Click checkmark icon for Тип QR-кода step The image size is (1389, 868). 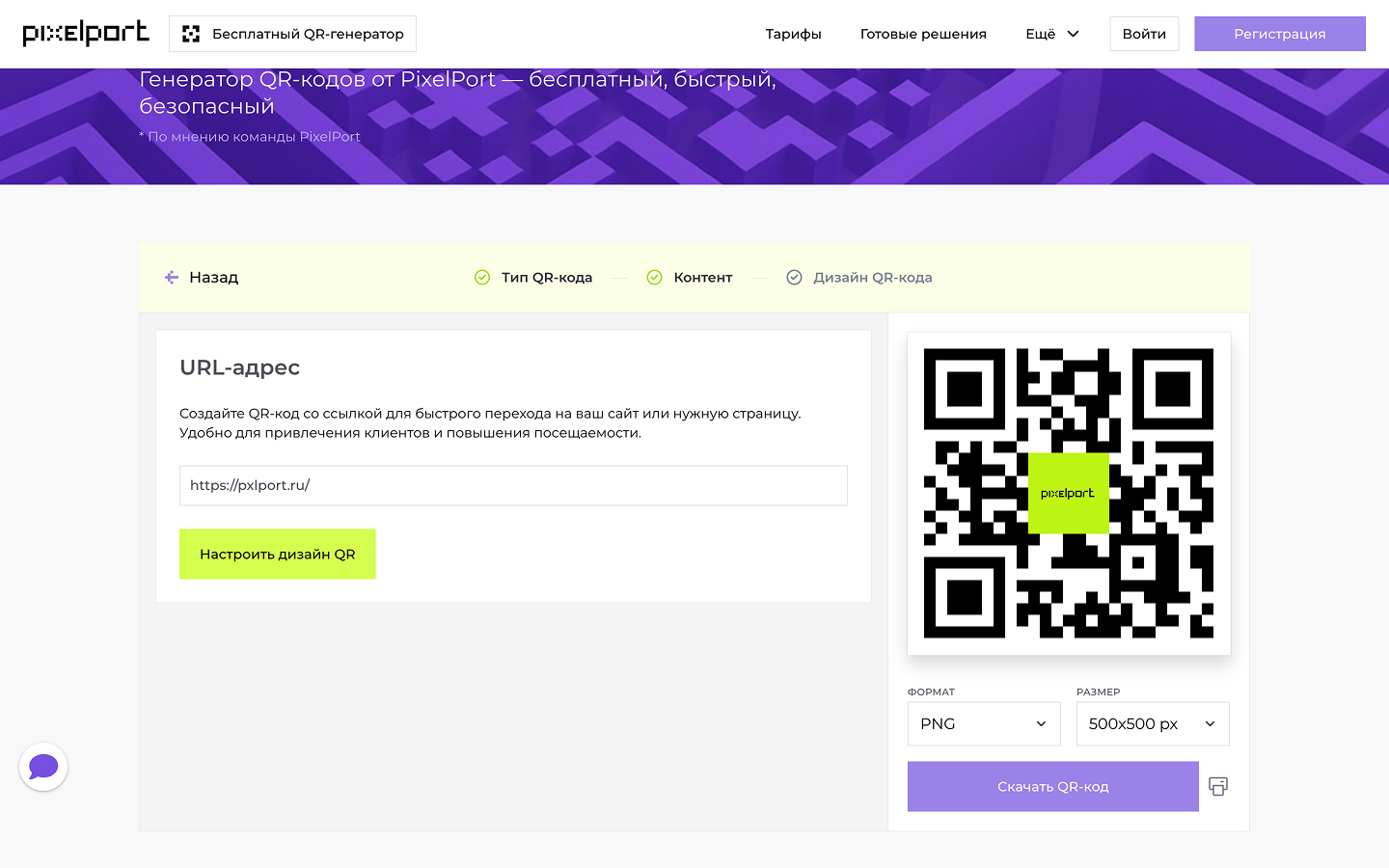[x=482, y=278]
